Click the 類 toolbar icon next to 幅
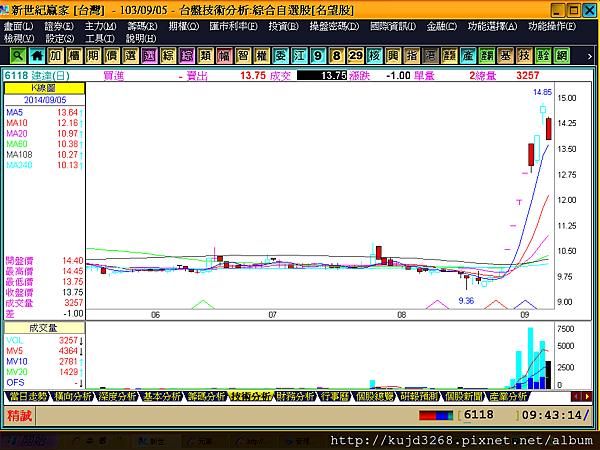600x450 pixels. 205,56
